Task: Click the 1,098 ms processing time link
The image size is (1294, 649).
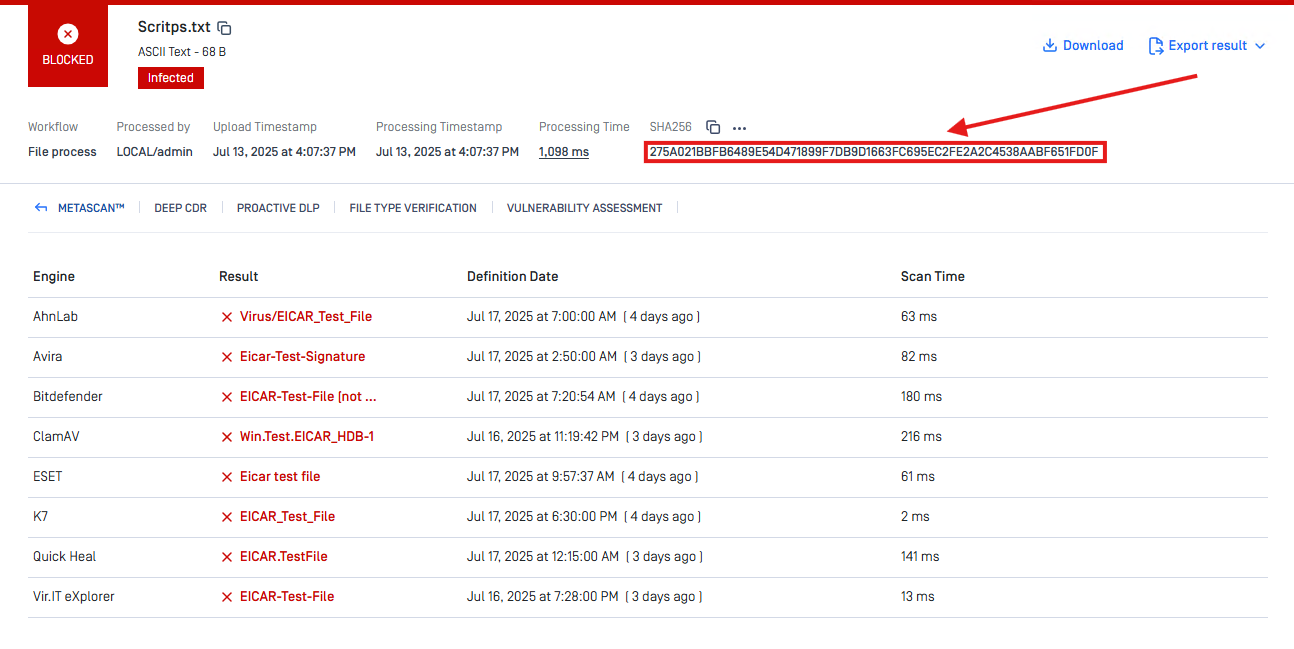Action: 564,152
